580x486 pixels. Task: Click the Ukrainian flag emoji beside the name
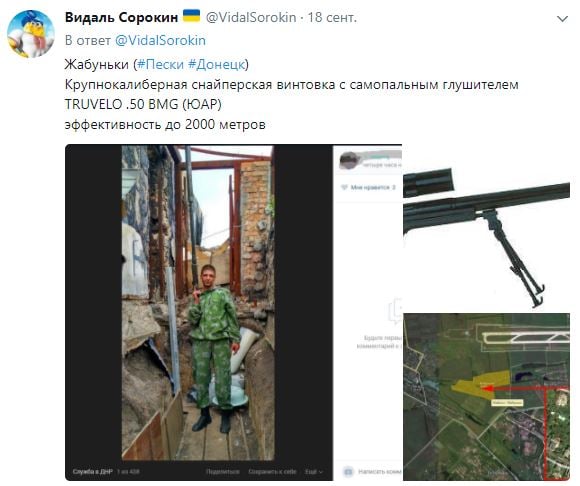click(x=192, y=16)
